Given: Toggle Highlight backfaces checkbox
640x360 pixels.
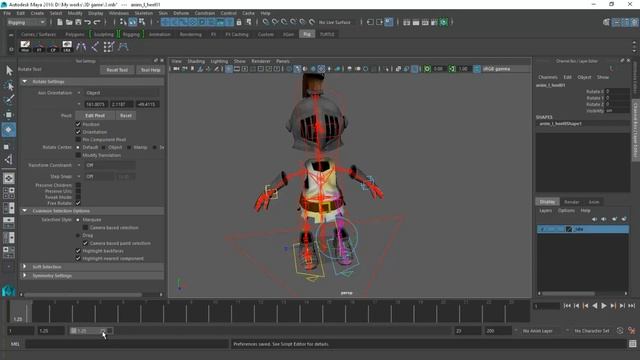Looking at the screenshot, I should [78, 251].
